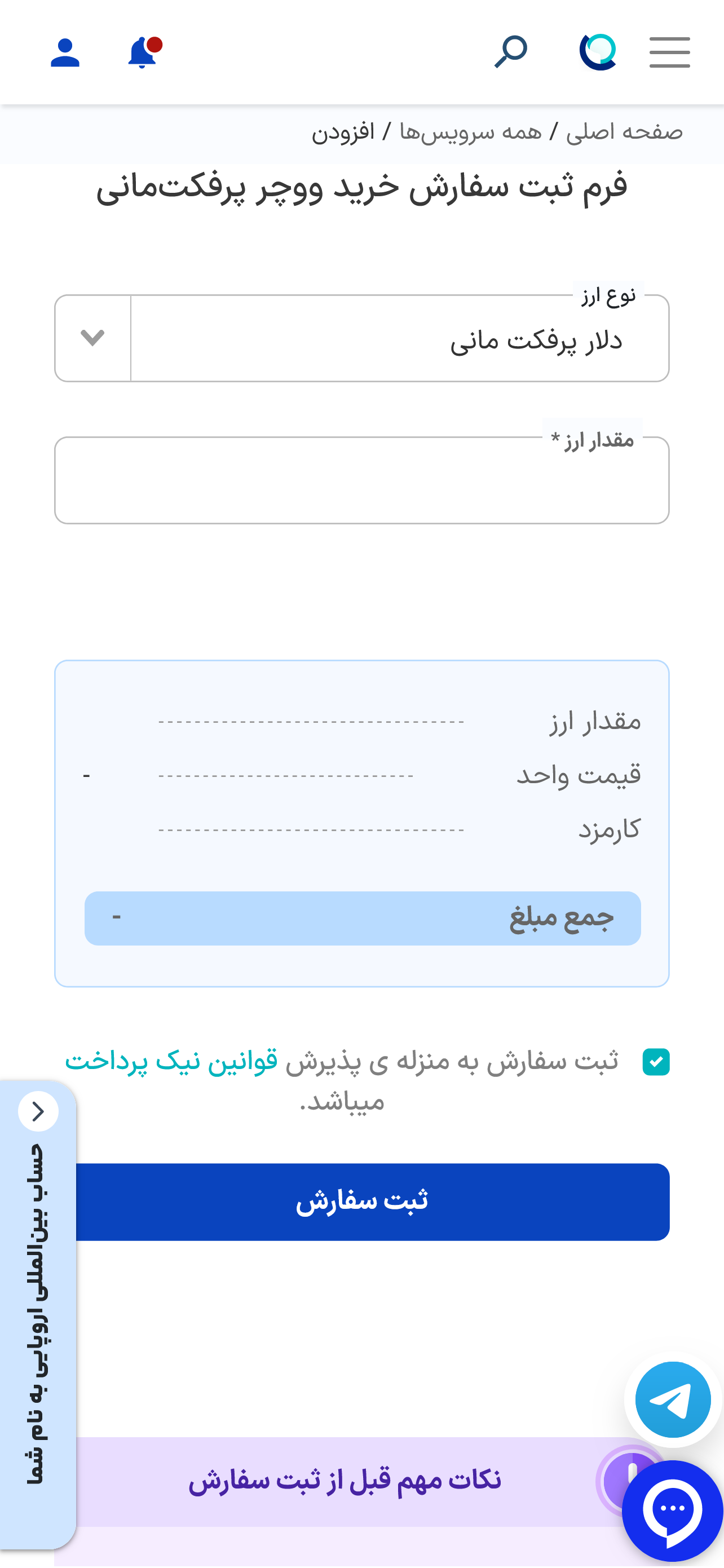
Task: Open نکات مهم قبل از ثبت سفارش banner
Action: (x=345, y=1479)
